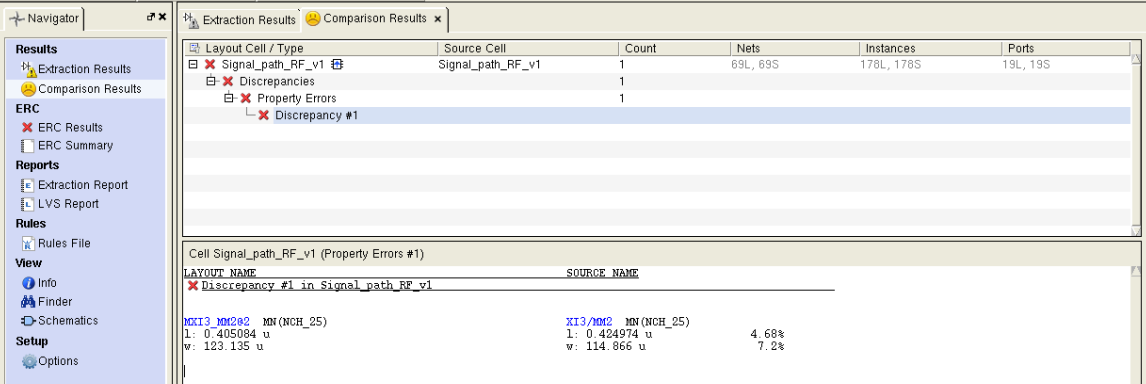Viewport: 1146px width, 384px height.
Task: Collapse the Signal_path_RF_v1 tree node
Action: (x=193, y=64)
